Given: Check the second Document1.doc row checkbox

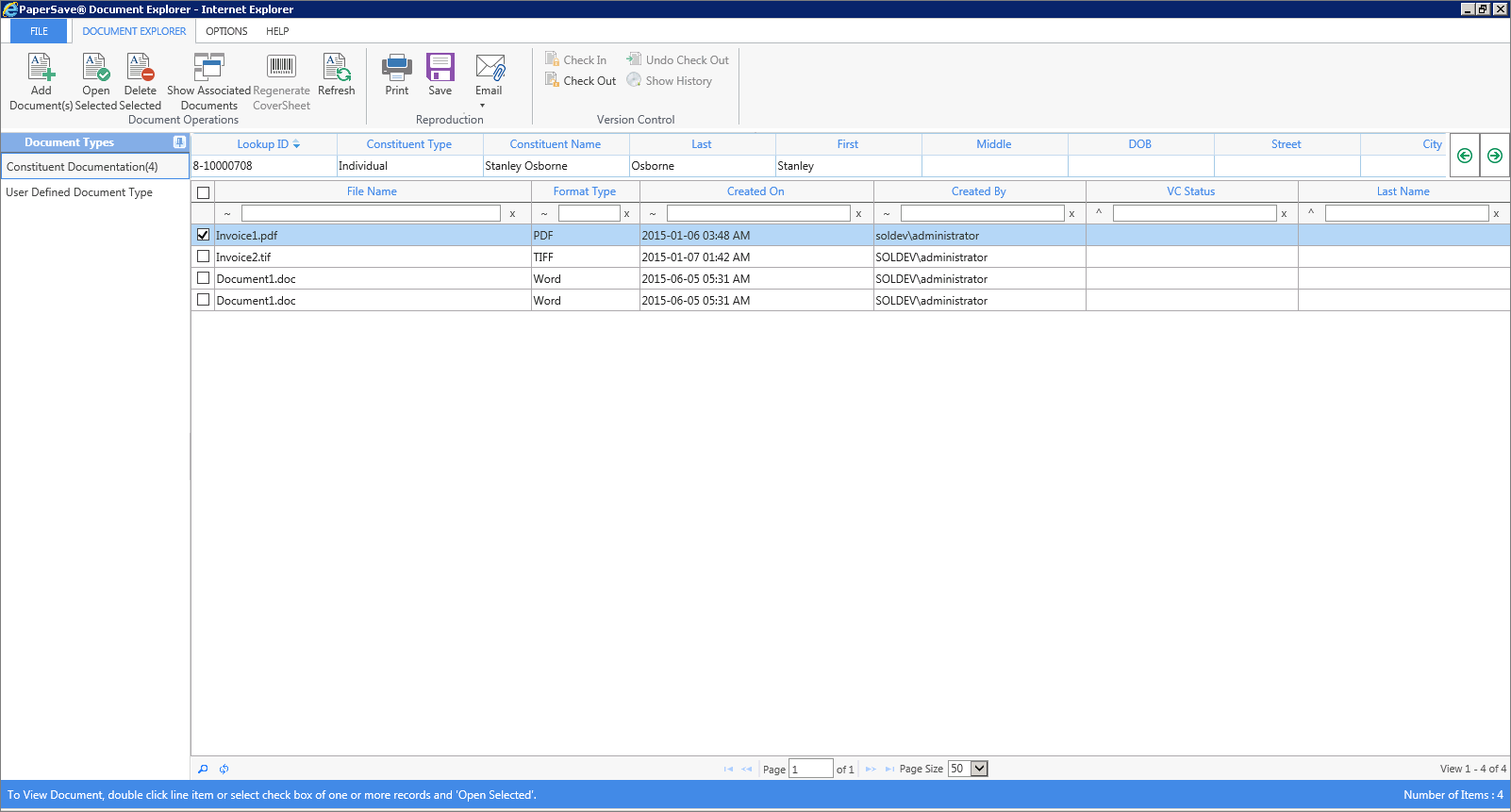Looking at the screenshot, I should coord(203,300).
